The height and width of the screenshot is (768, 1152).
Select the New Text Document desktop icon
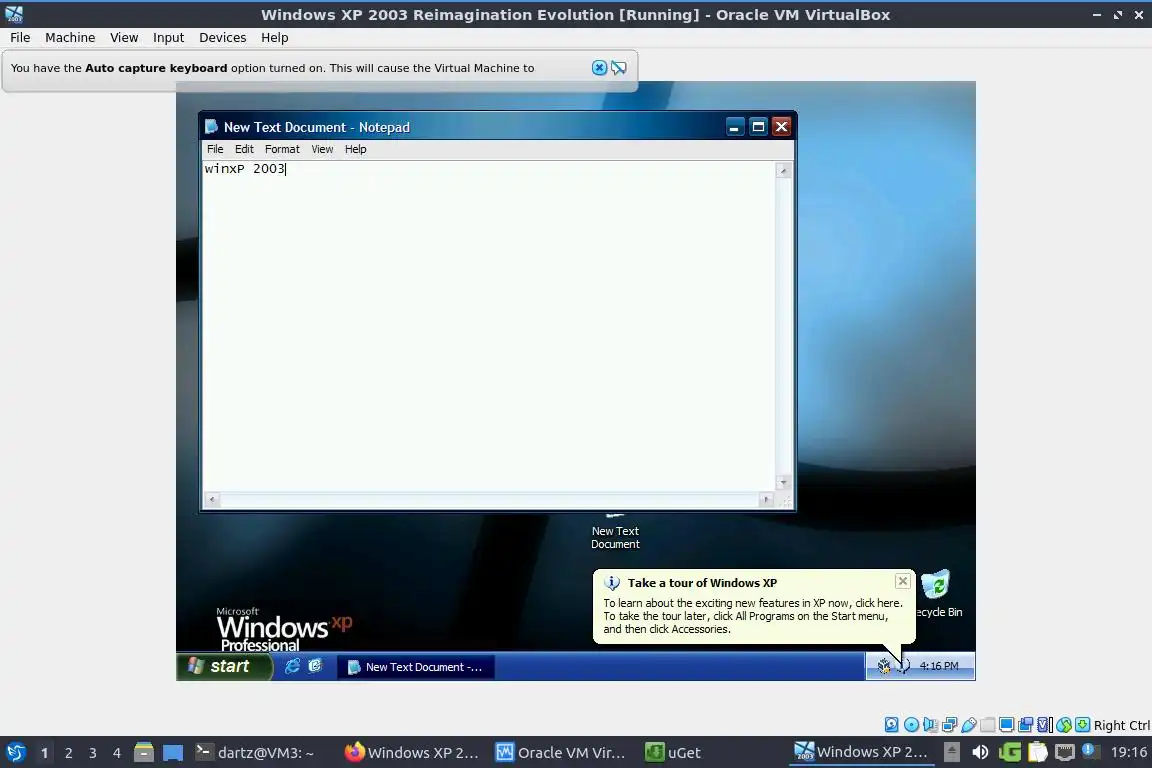click(x=615, y=534)
